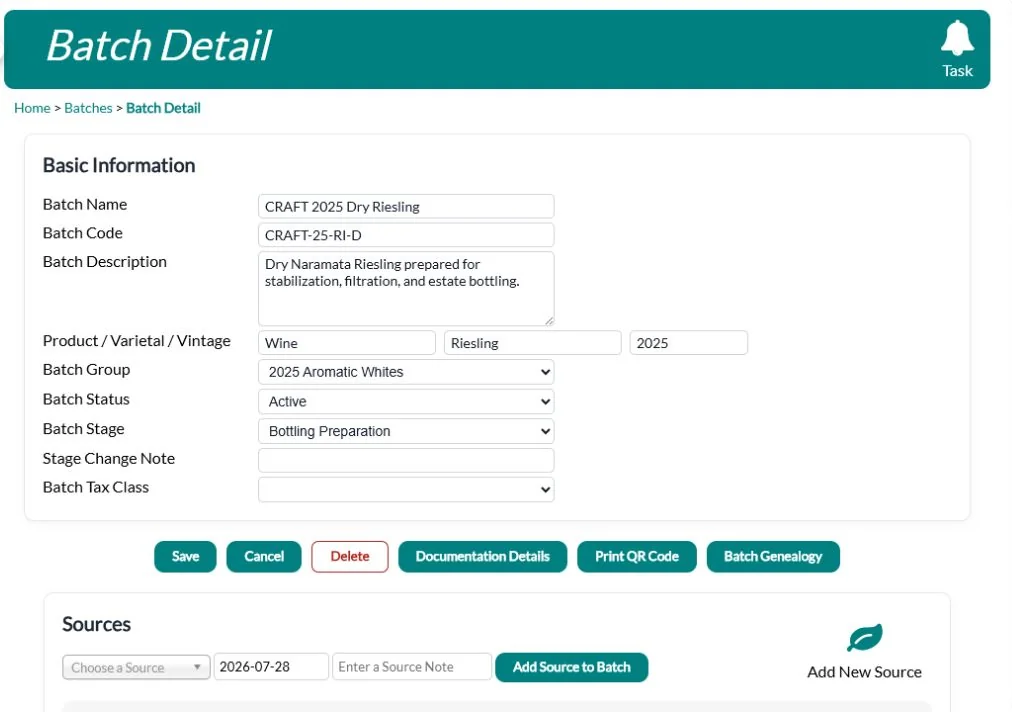Image resolution: width=1012 pixels, height=712 pixels.
Task: Click Add Source to Batch button
Action: [572, 667]
